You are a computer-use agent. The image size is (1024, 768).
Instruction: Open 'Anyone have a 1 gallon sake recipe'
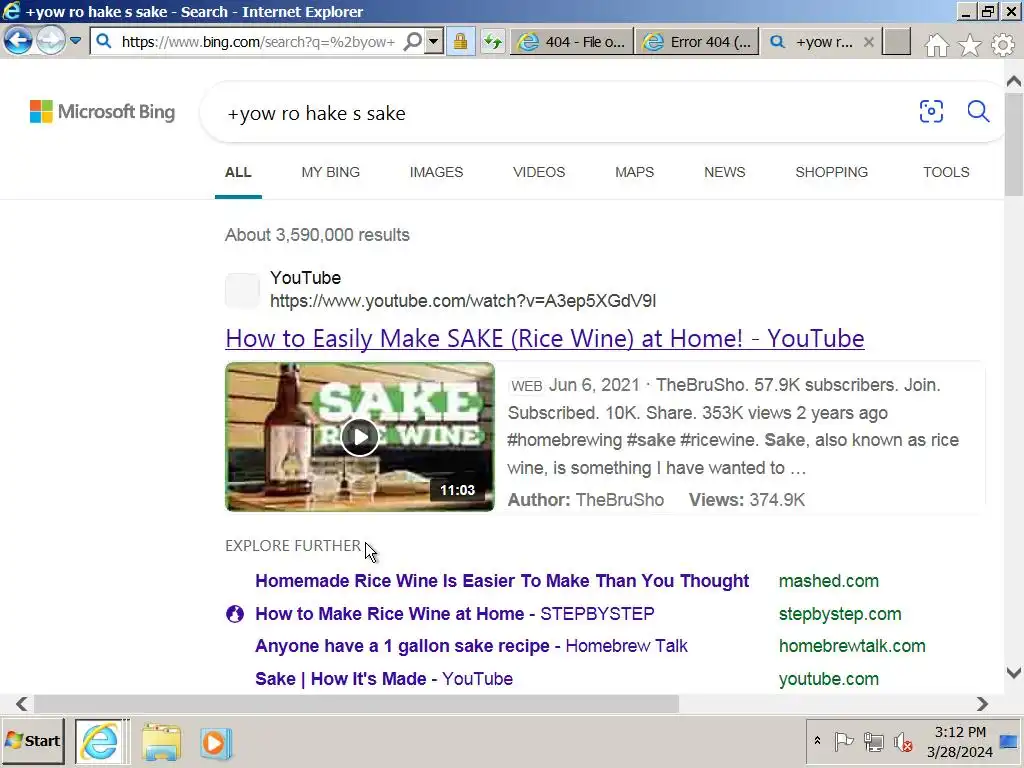coord(471,647)
